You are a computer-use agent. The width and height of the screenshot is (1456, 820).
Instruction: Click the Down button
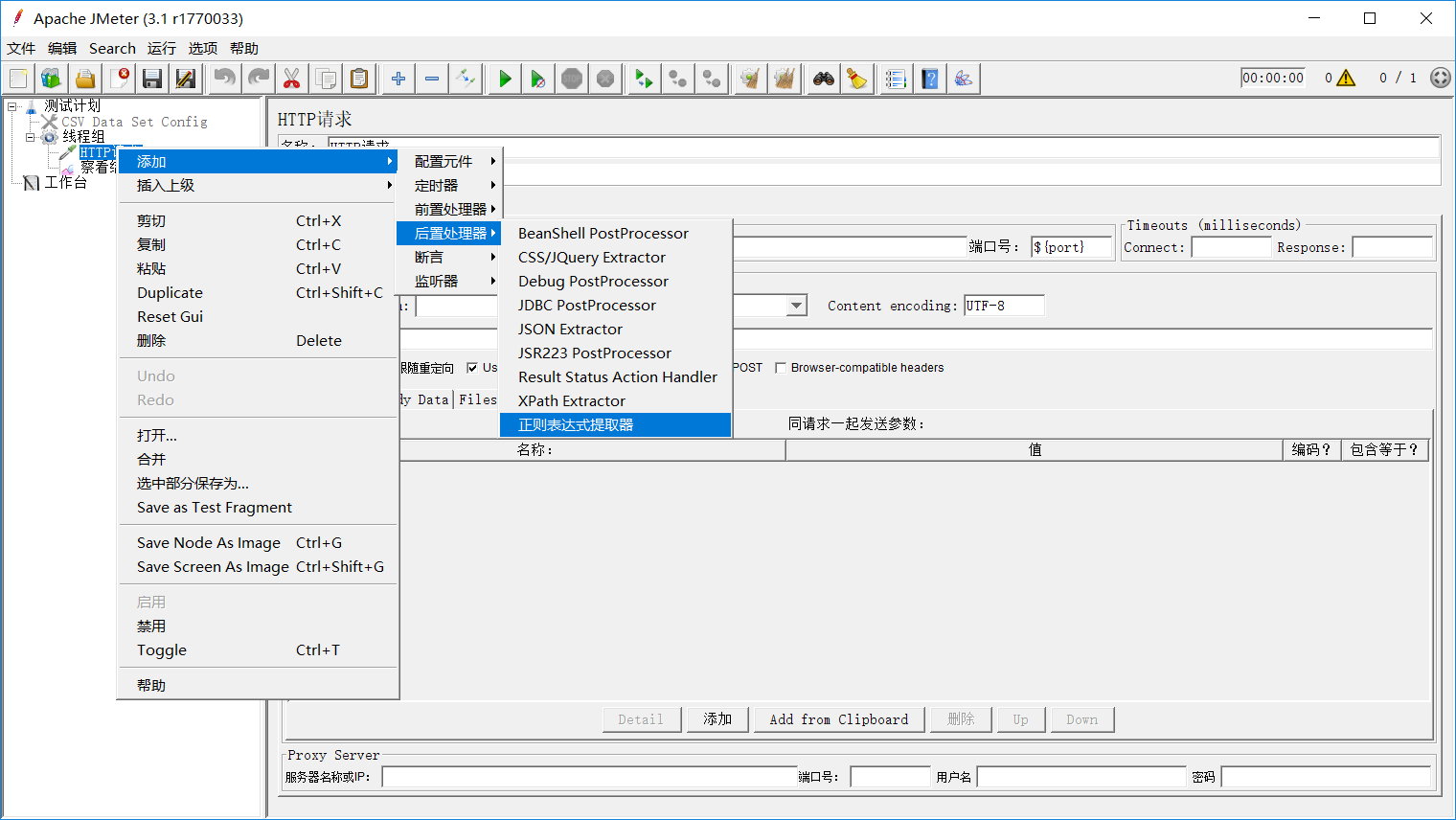pos(1082,719)
